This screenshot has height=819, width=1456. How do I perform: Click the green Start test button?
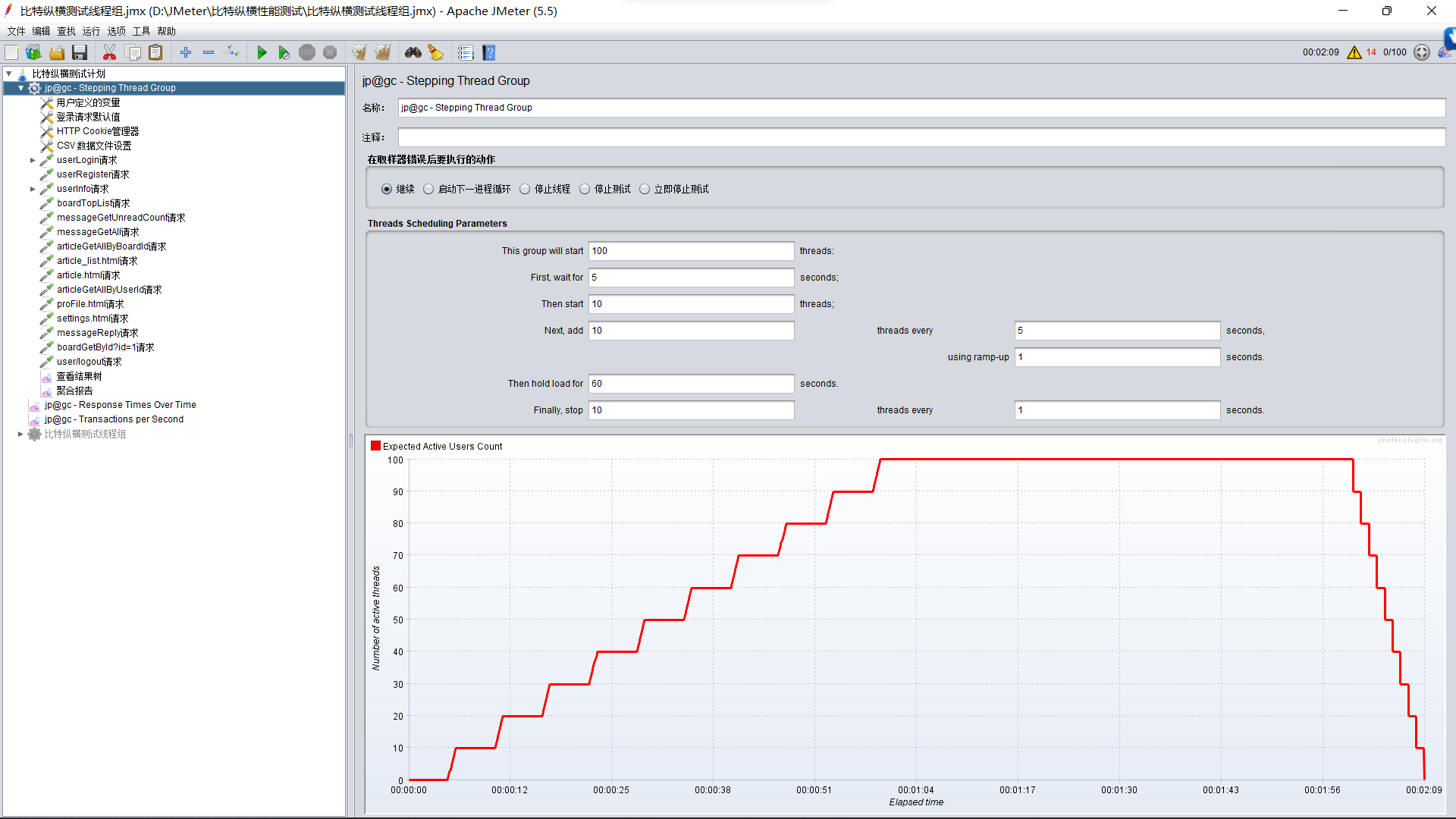coord(262,52)
